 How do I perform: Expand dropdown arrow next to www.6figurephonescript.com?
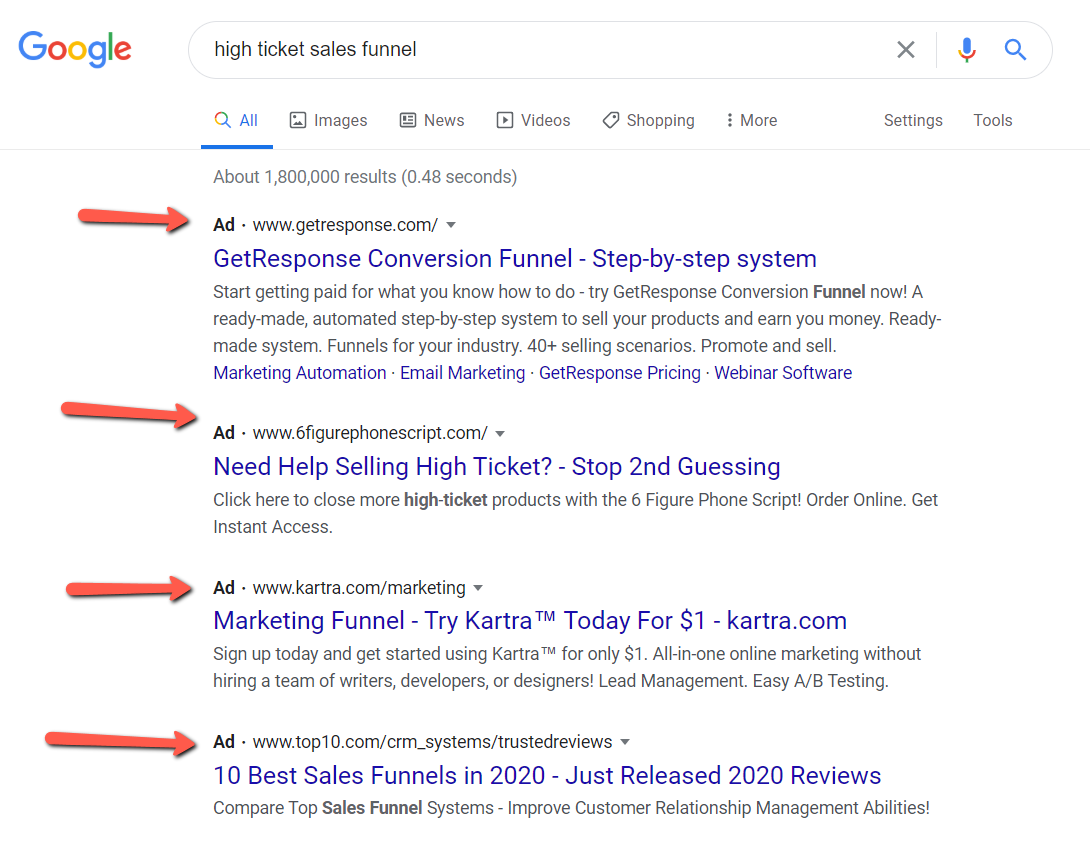pos(500,434)
